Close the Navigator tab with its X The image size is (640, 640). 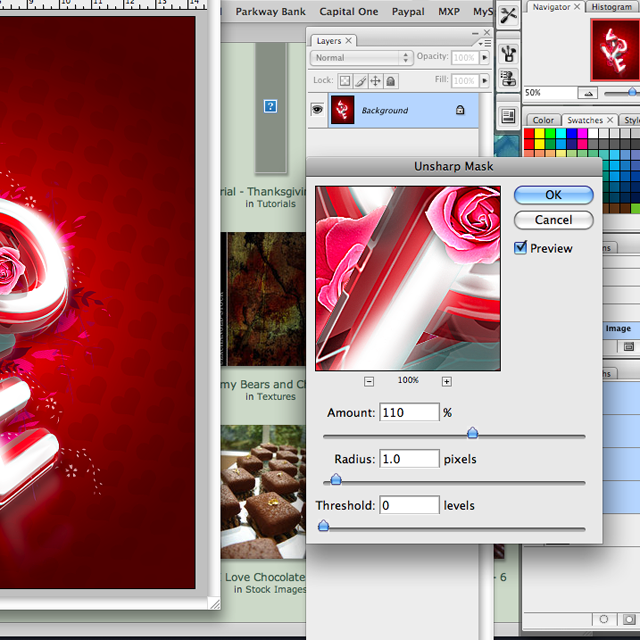click(577, 7)
